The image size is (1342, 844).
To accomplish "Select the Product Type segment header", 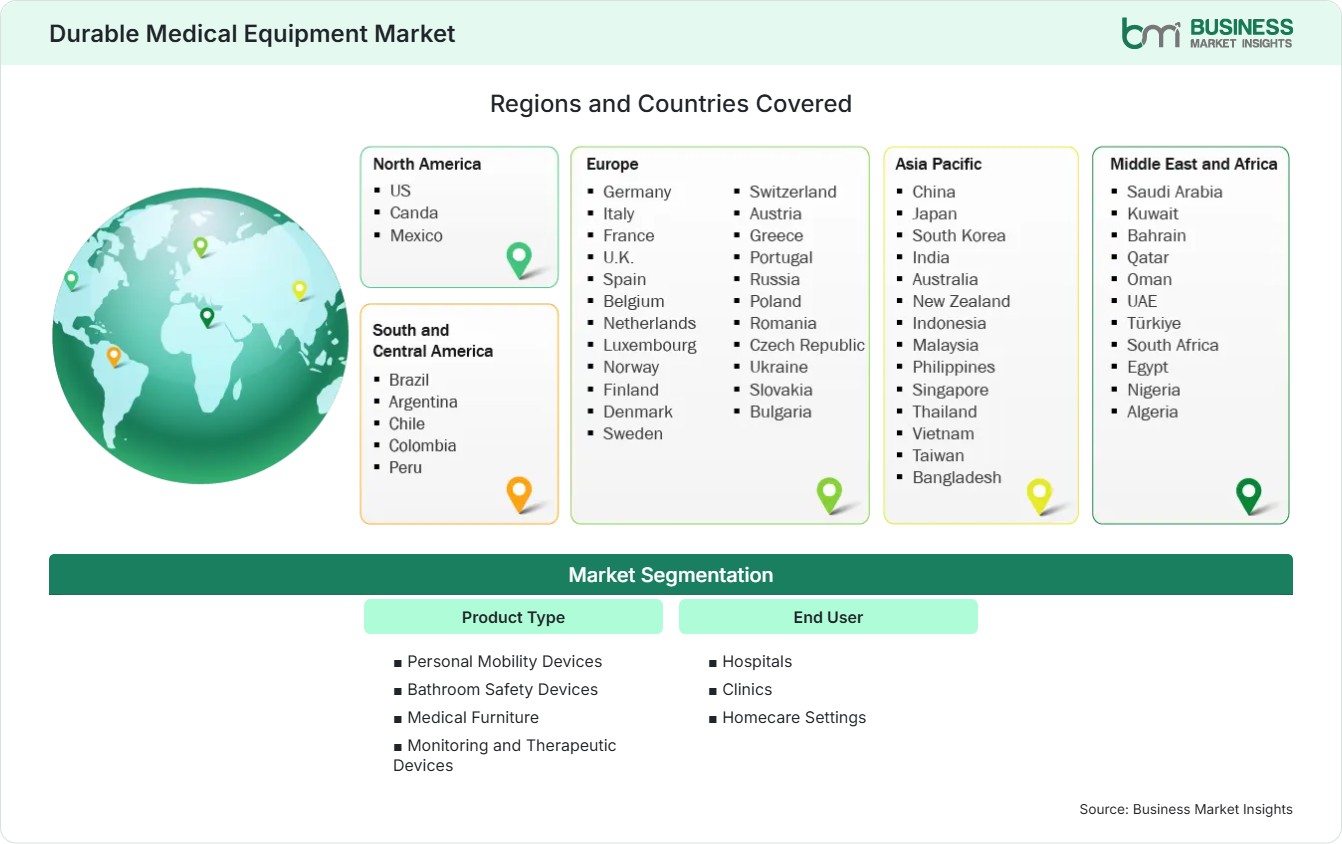I will pyautogui.click(x=513, y=617).
